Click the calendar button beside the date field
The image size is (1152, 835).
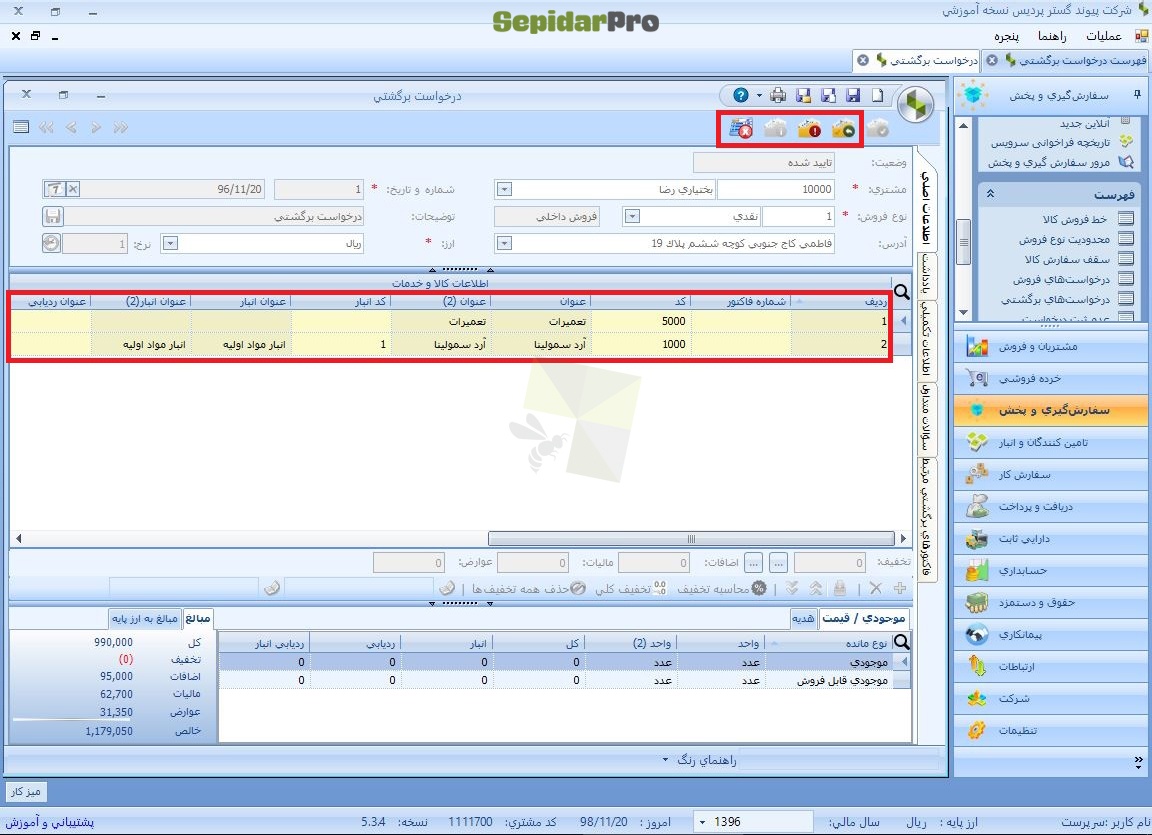54,189
